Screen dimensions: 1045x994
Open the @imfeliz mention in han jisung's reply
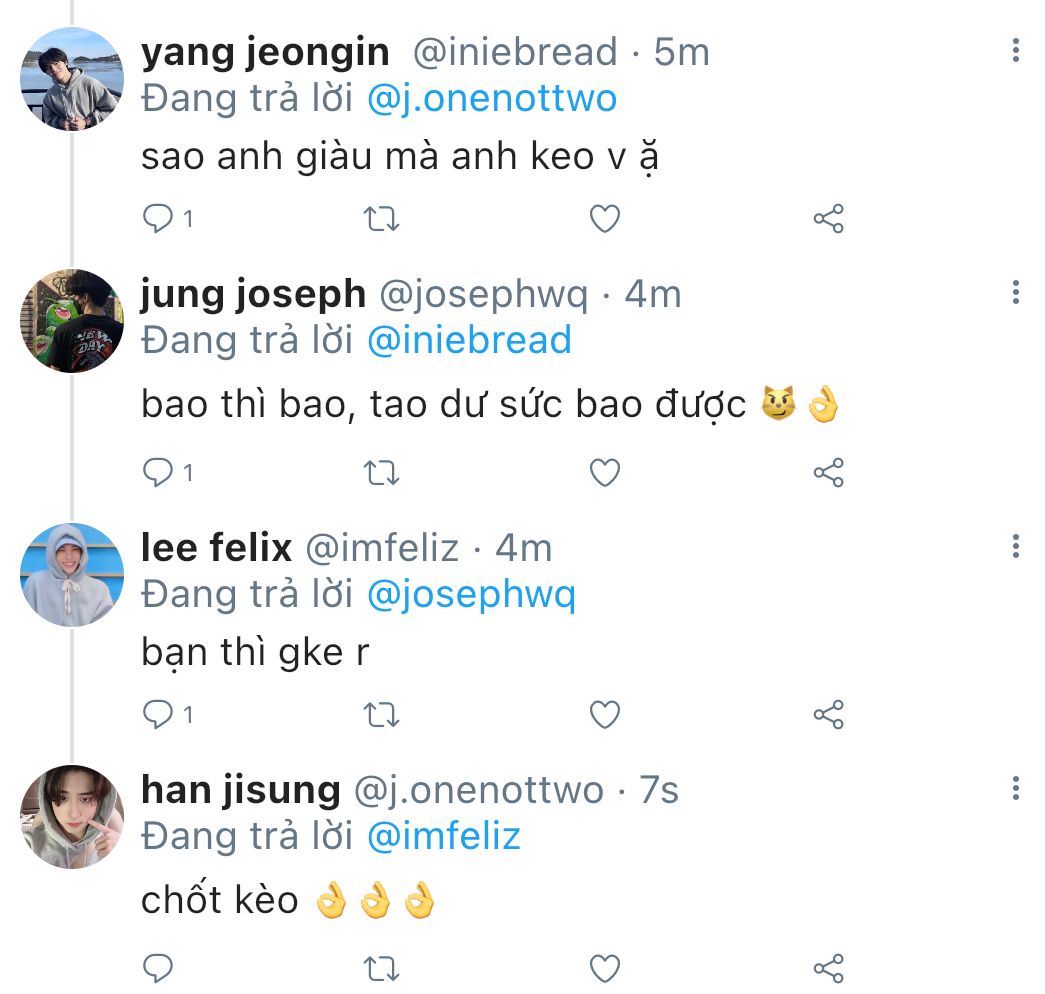tap(444, 835)
